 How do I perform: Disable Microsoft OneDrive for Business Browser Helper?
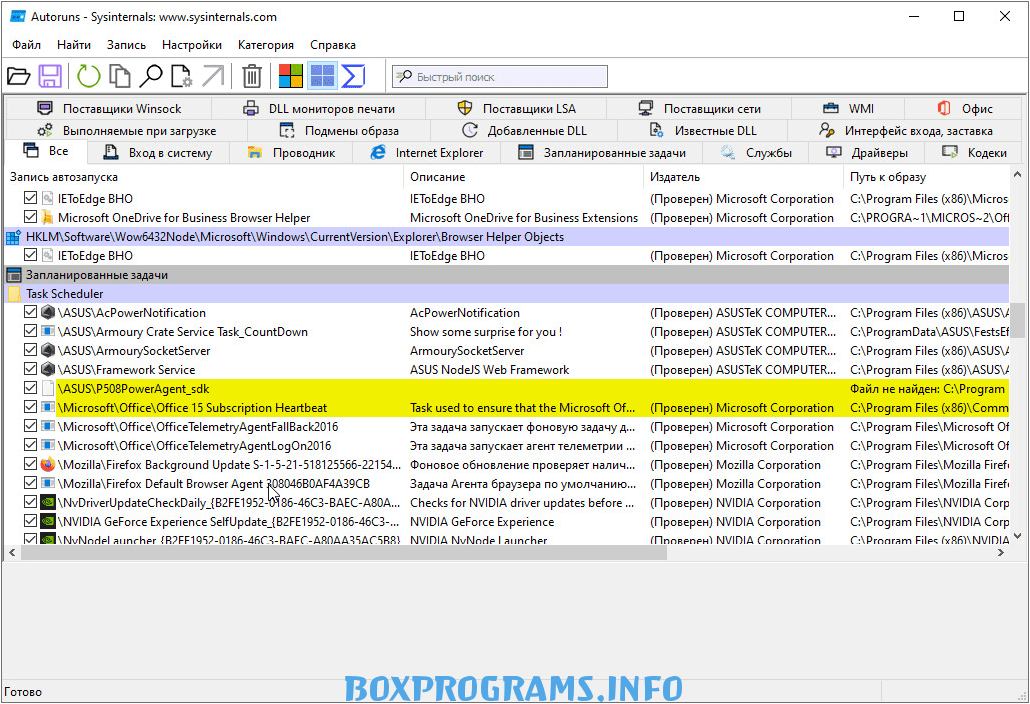[x=31, y=218]
